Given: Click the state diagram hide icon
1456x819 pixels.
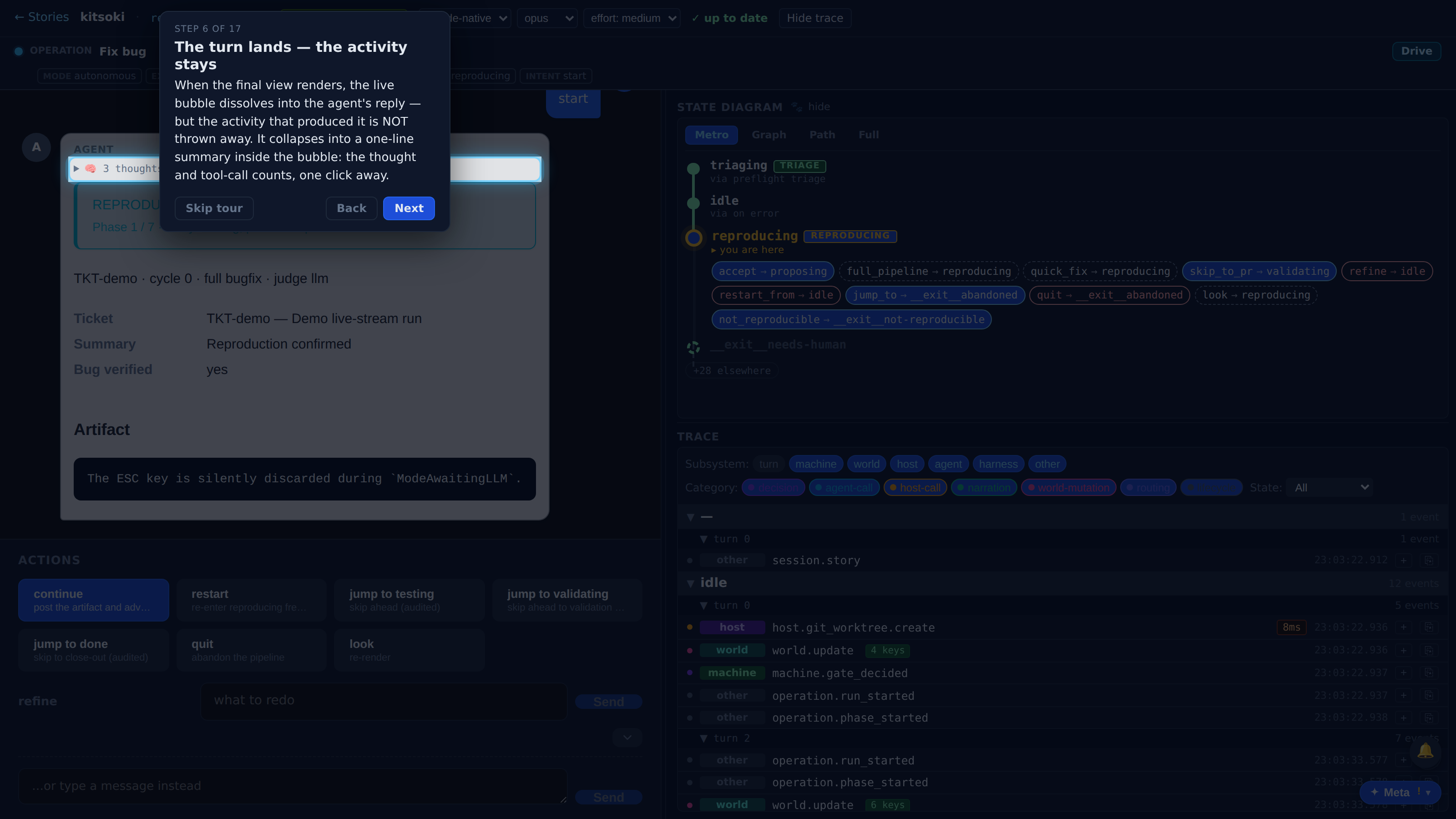Looking at the screenshot, I should (x=796, y=106).
